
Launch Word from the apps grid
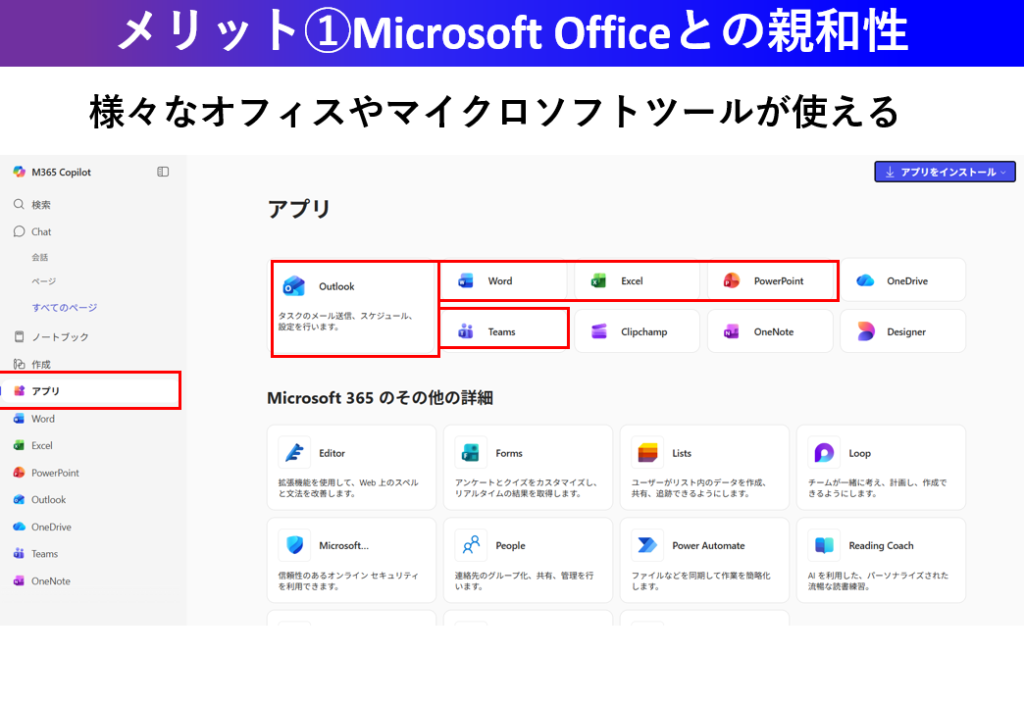point(499,281)
